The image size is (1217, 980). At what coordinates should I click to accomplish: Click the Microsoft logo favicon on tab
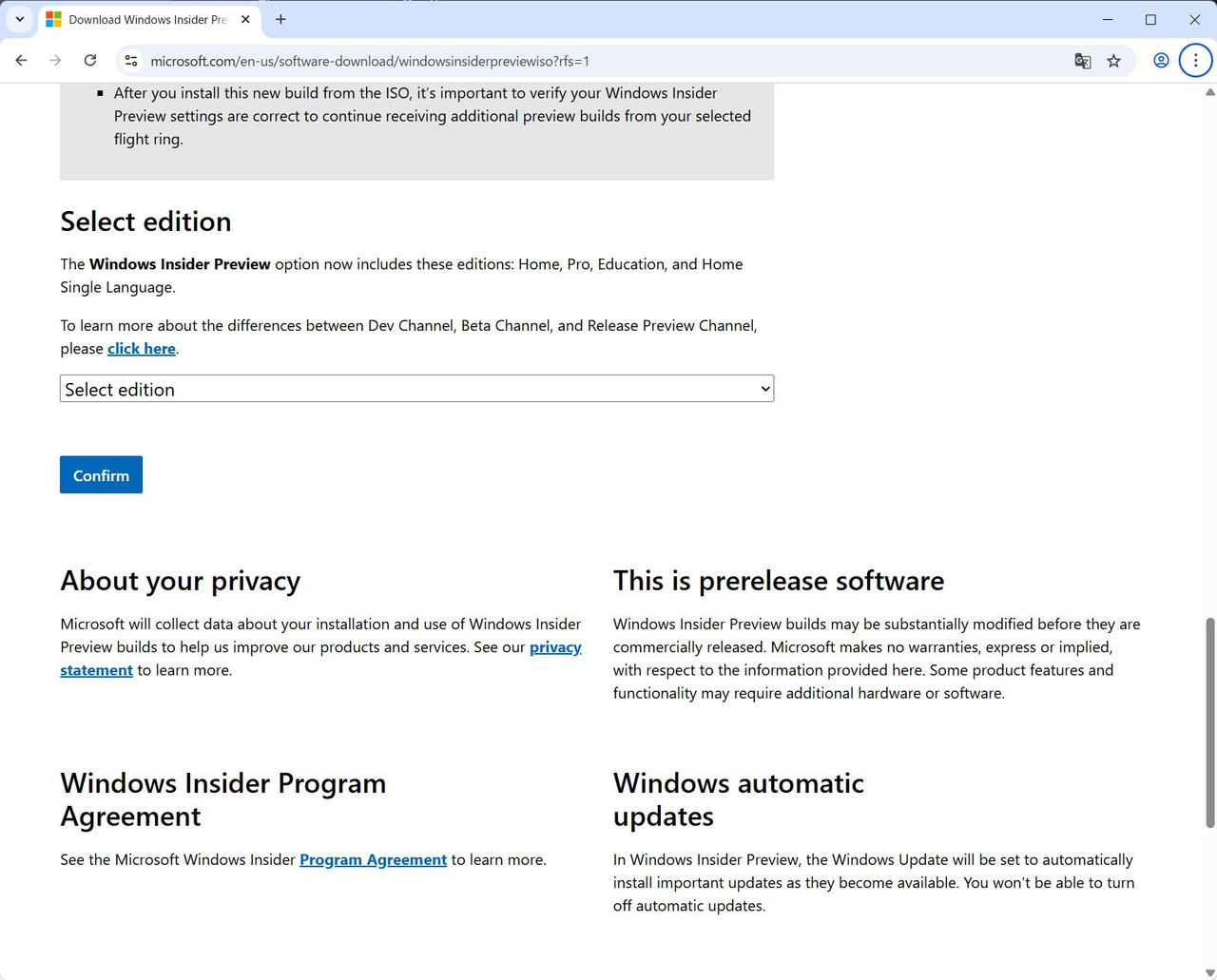(53, 19)
